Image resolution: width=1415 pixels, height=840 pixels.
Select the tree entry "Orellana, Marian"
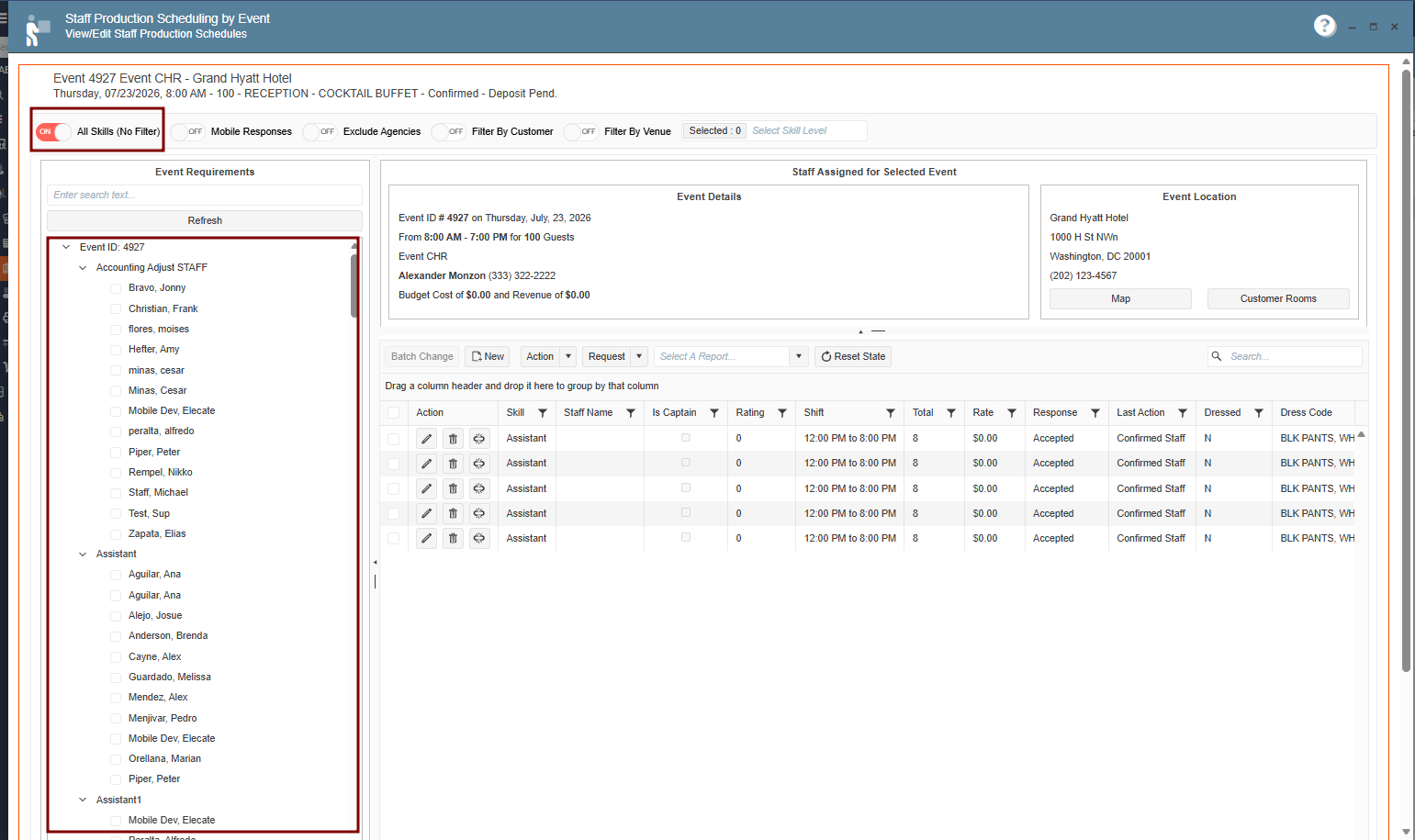pos(164,759)
